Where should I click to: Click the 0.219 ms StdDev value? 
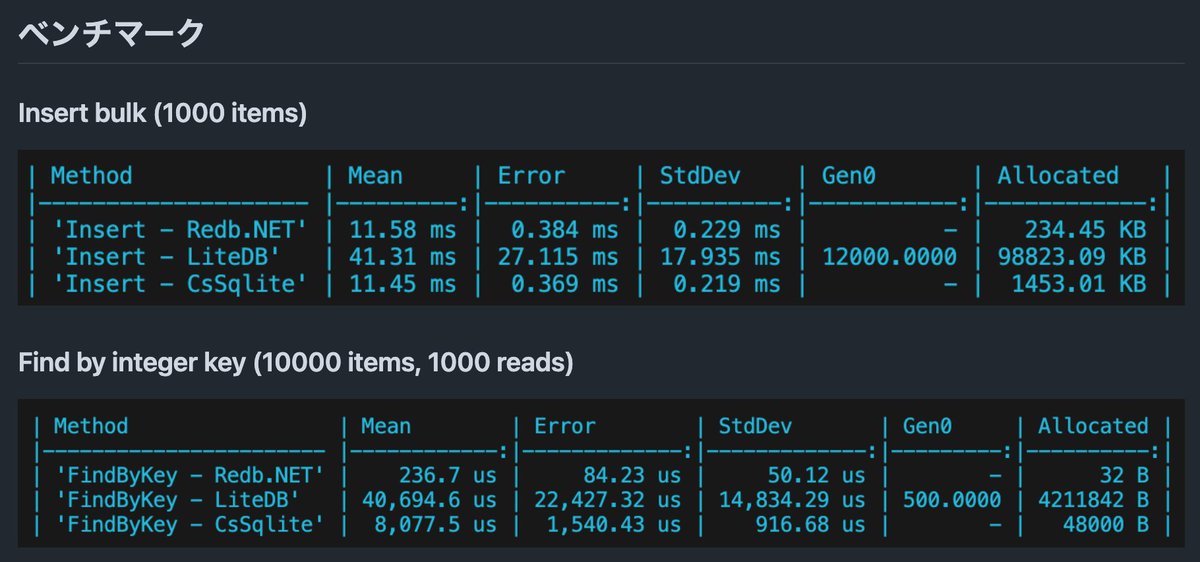point(727,284)
